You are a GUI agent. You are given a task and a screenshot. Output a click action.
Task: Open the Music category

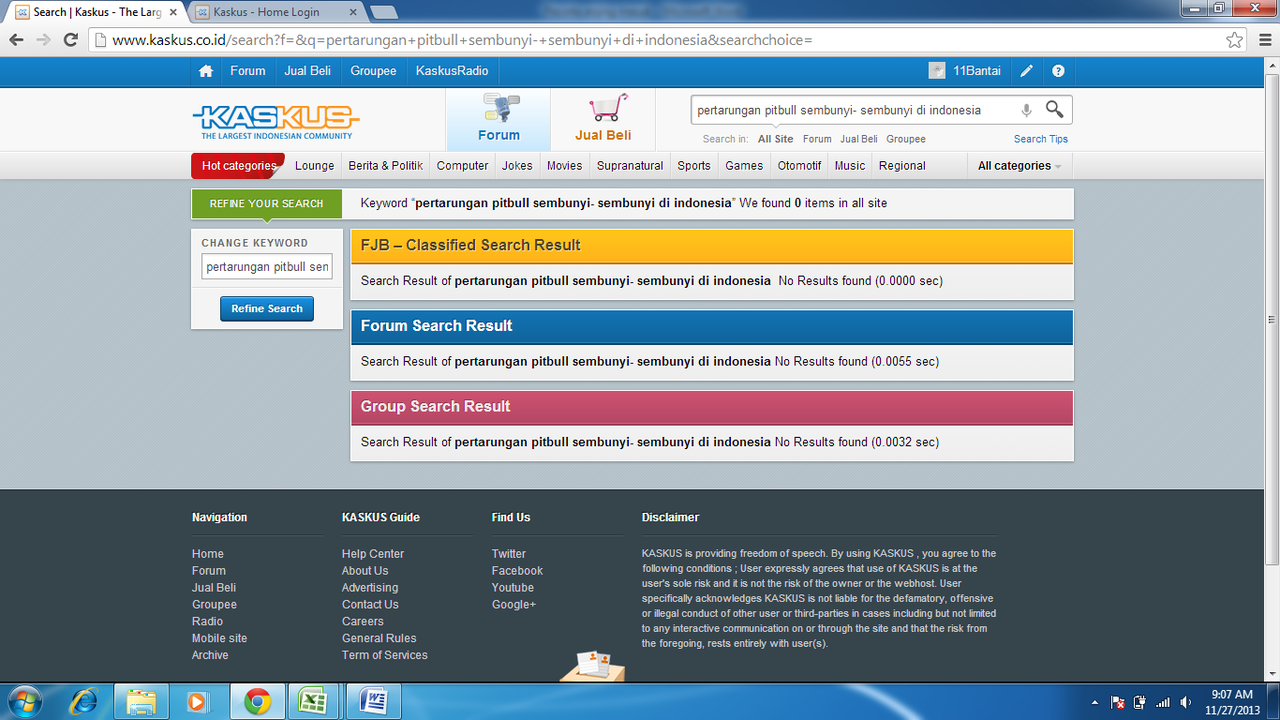(850, 166)
